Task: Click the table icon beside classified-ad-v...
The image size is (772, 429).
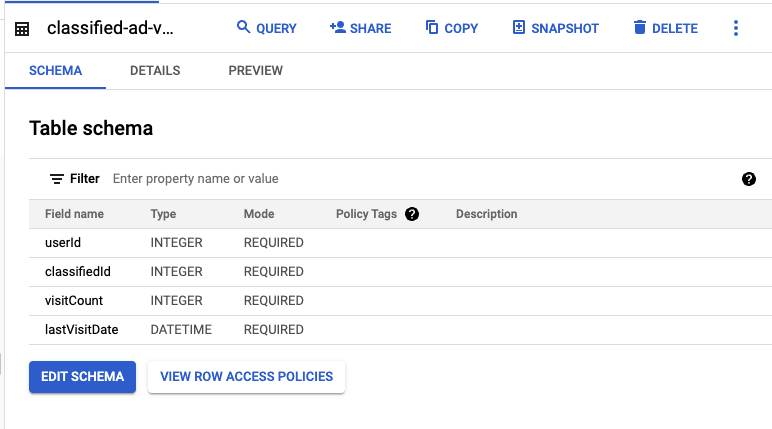Action: [x=22, y=29]
